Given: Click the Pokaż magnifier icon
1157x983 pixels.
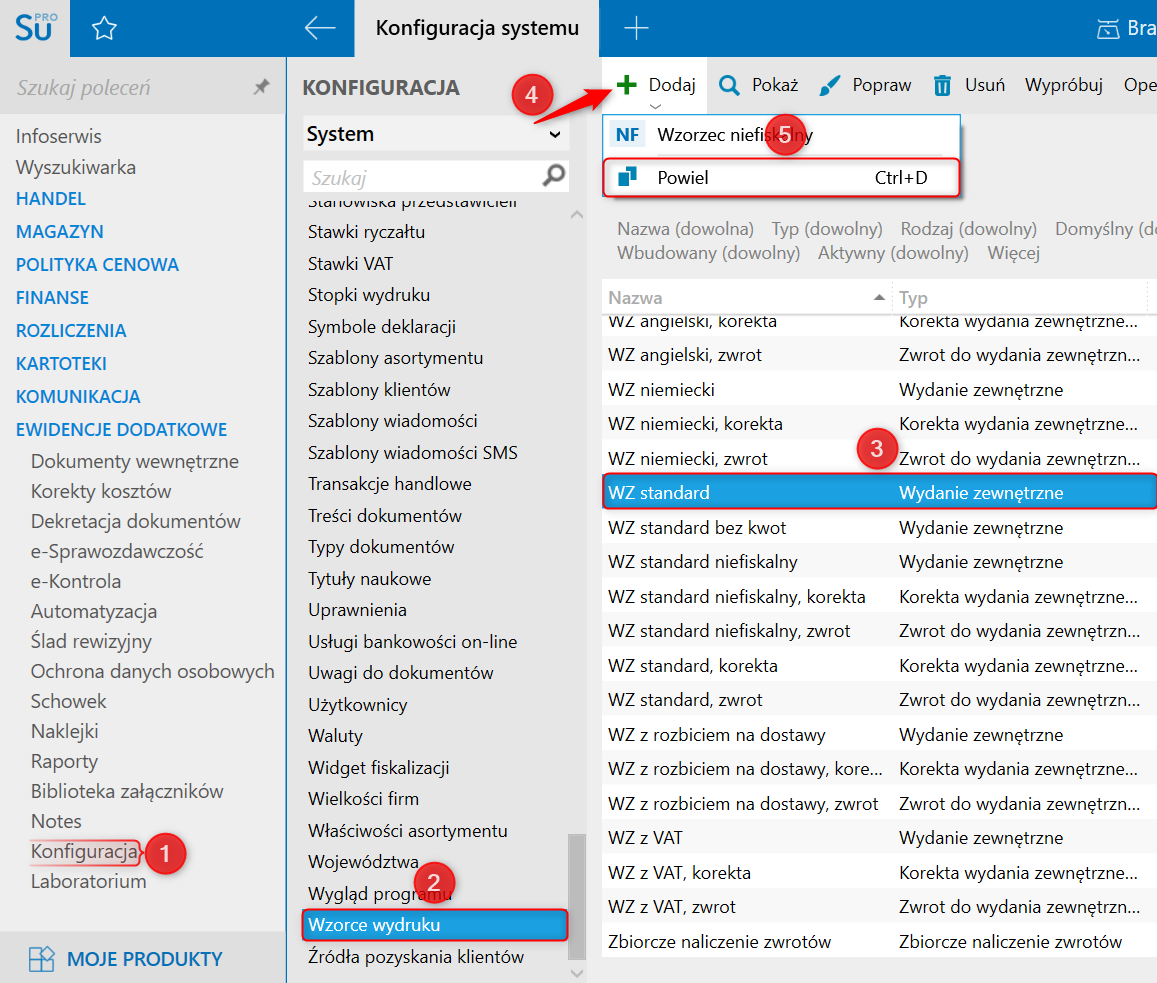Looking at the screenshot, I should (729, 86).
